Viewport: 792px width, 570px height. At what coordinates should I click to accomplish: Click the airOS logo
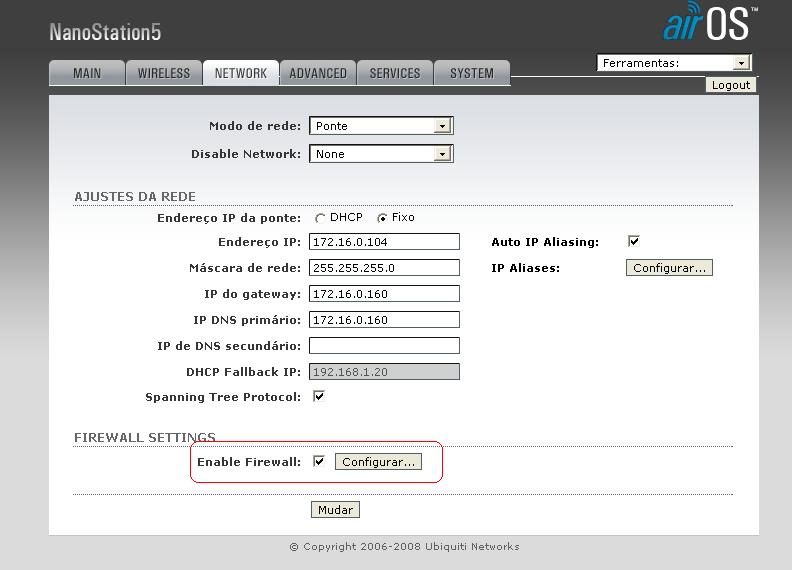(x=710, y=22)
